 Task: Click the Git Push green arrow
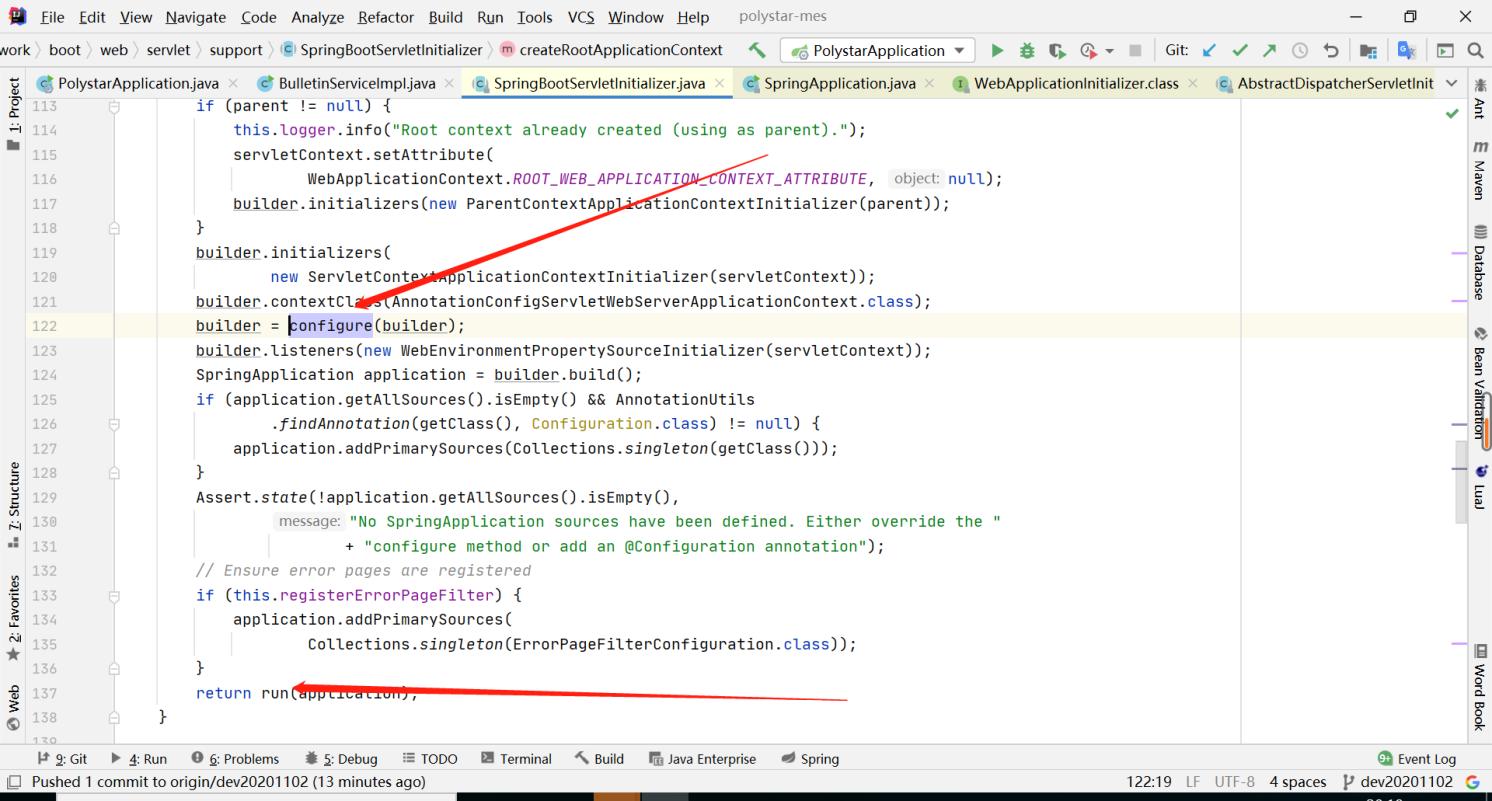pos(1269,50)
